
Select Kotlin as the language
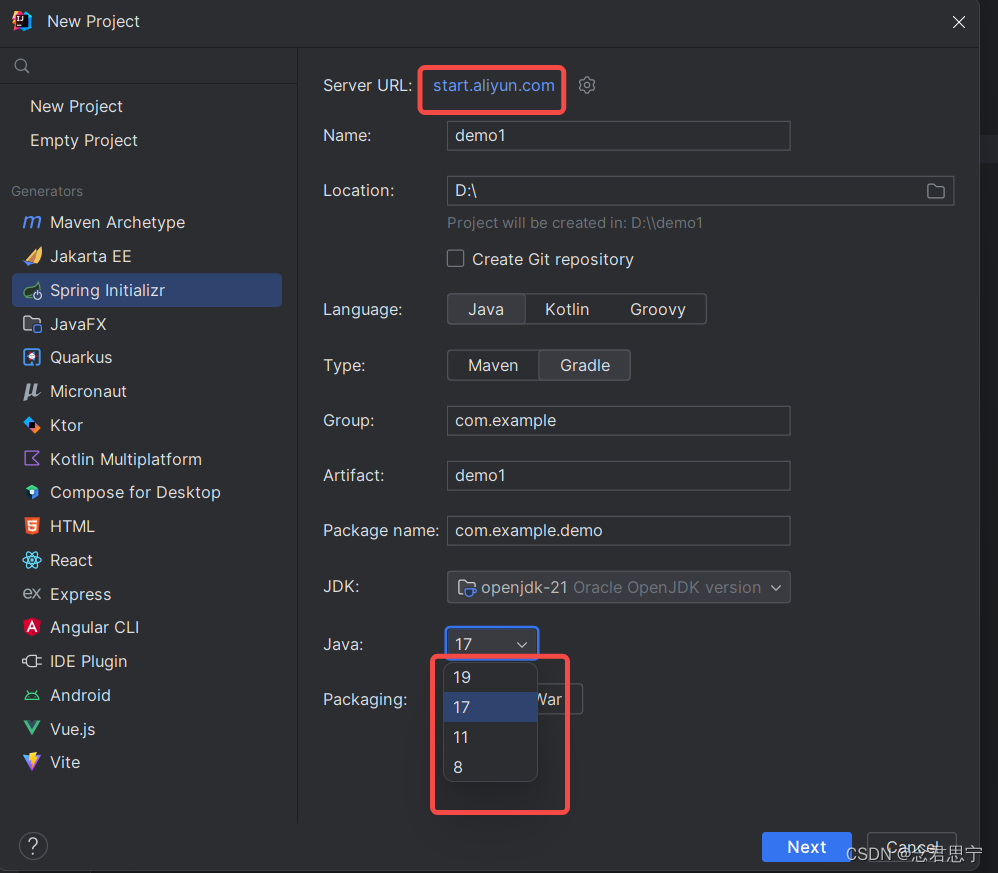[567, 309]
